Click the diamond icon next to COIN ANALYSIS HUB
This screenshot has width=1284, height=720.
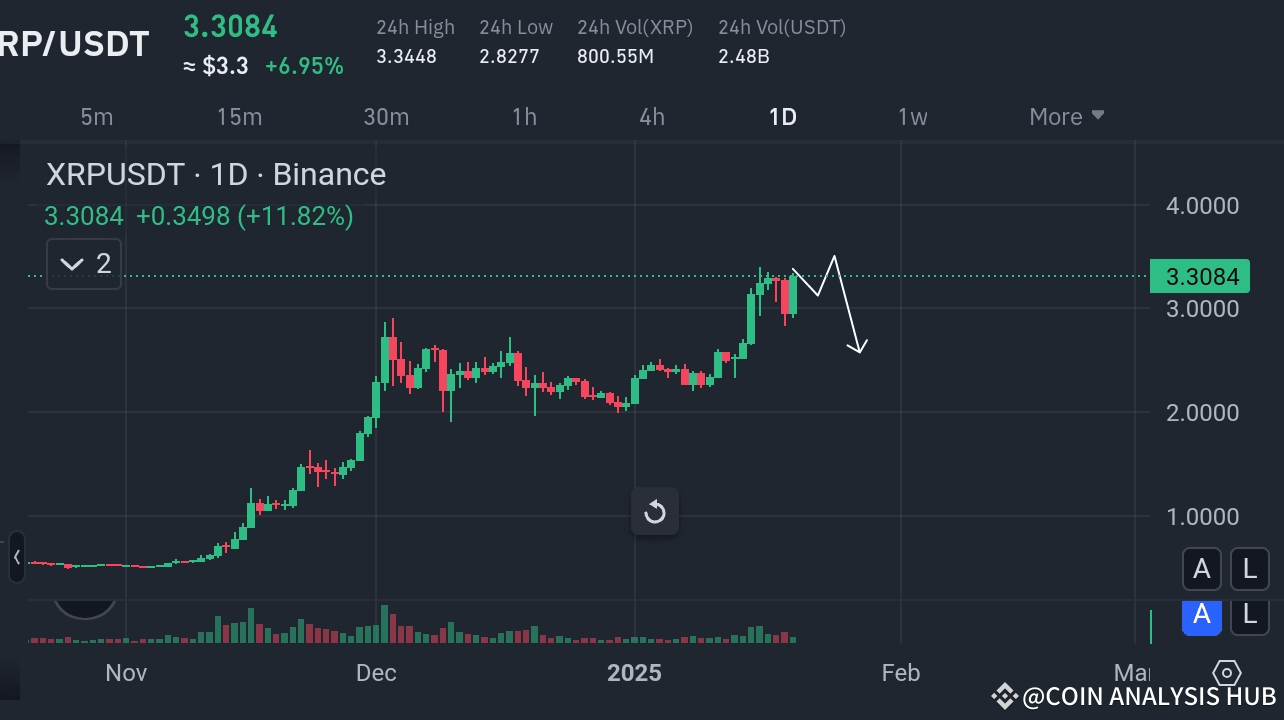click(1003, 696)
